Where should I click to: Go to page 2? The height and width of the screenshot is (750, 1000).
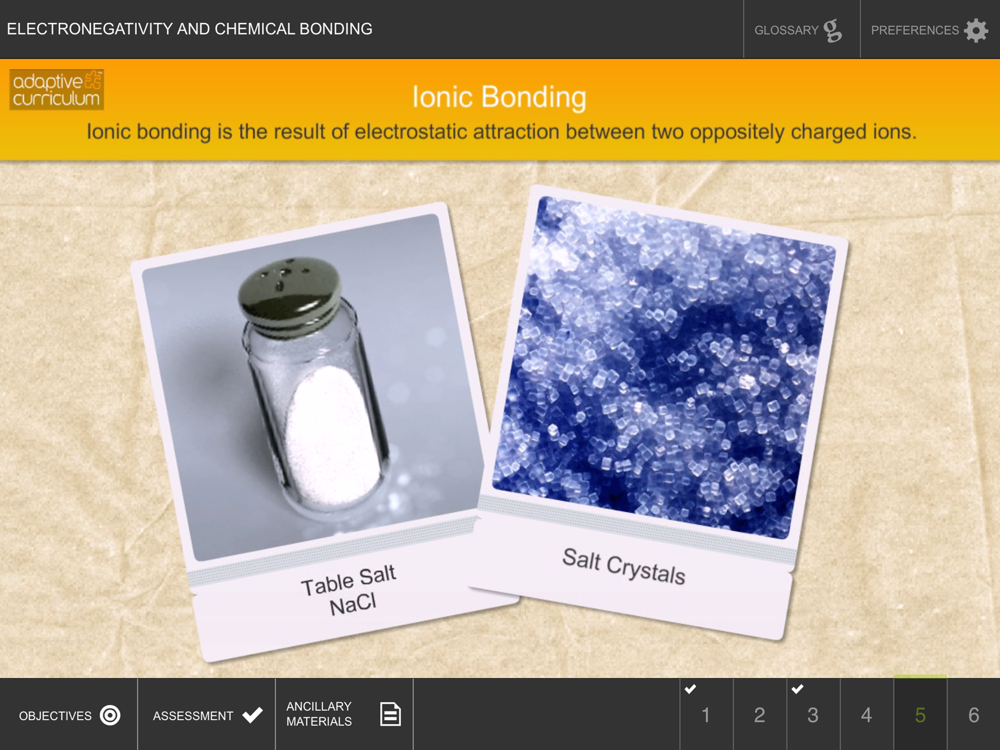click(x=760, y=714)
